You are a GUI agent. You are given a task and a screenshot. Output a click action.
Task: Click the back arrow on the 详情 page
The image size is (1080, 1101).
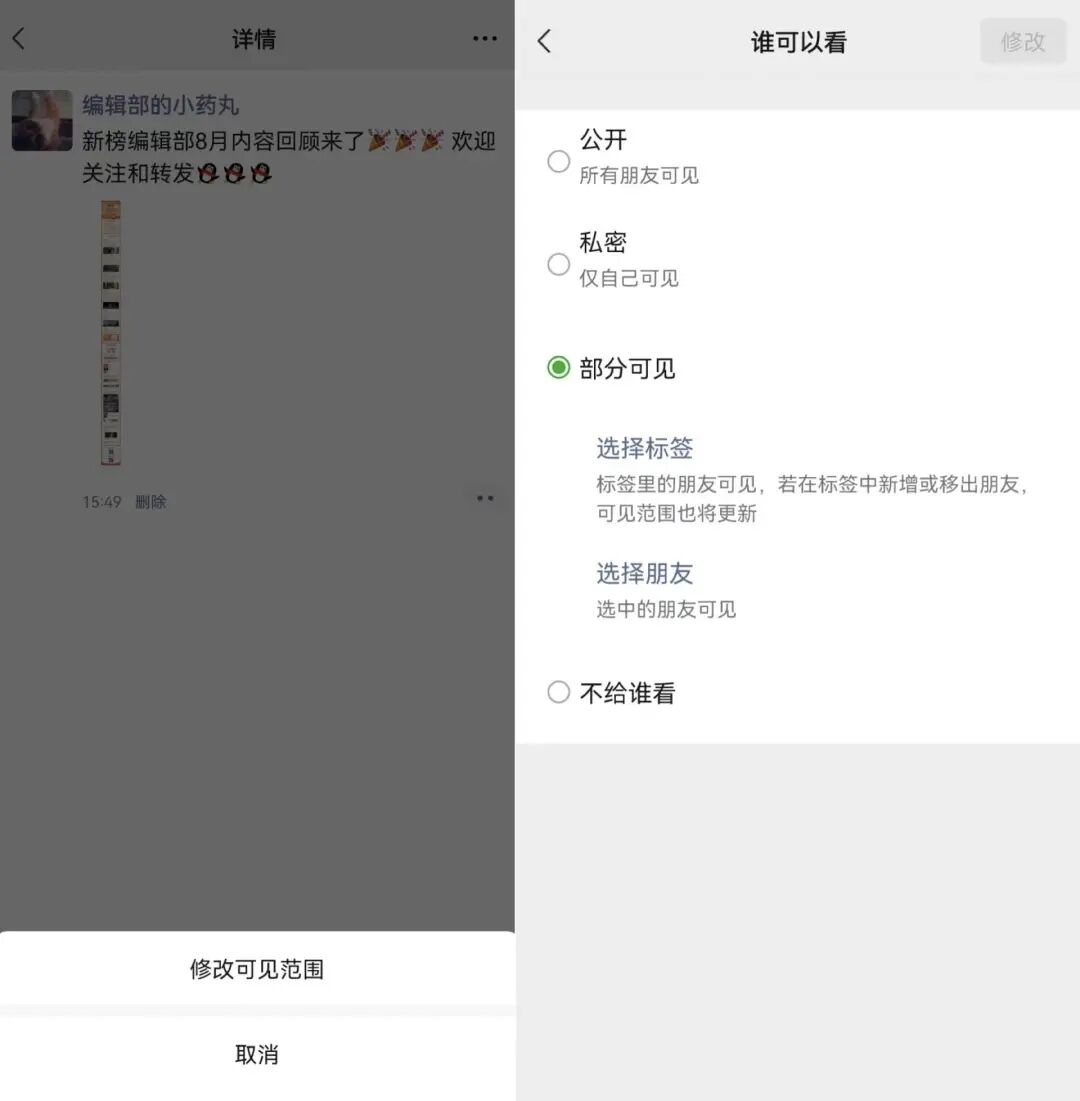click(20, 38)
